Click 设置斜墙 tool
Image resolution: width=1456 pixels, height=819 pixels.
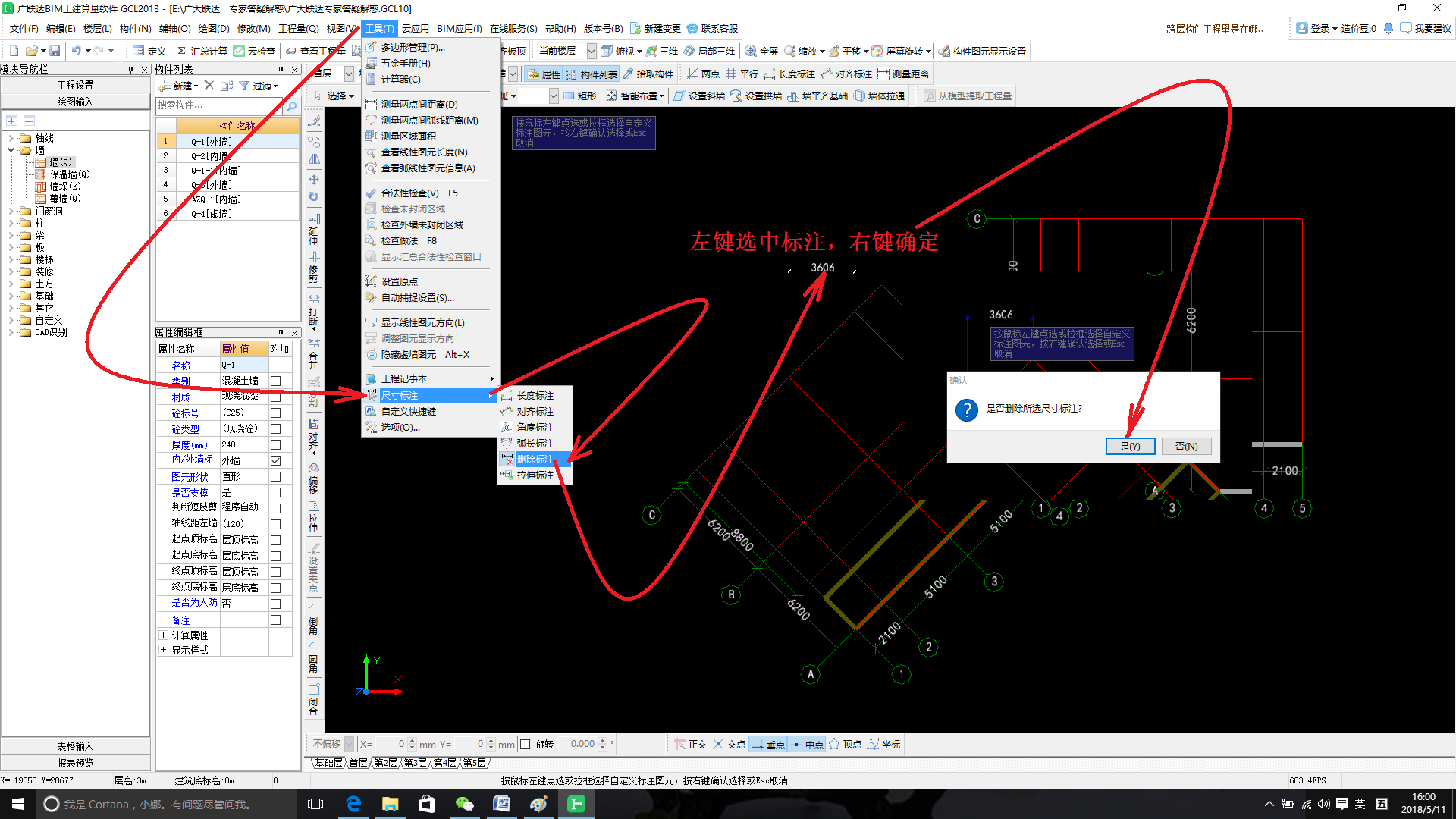tap(699, 96)
